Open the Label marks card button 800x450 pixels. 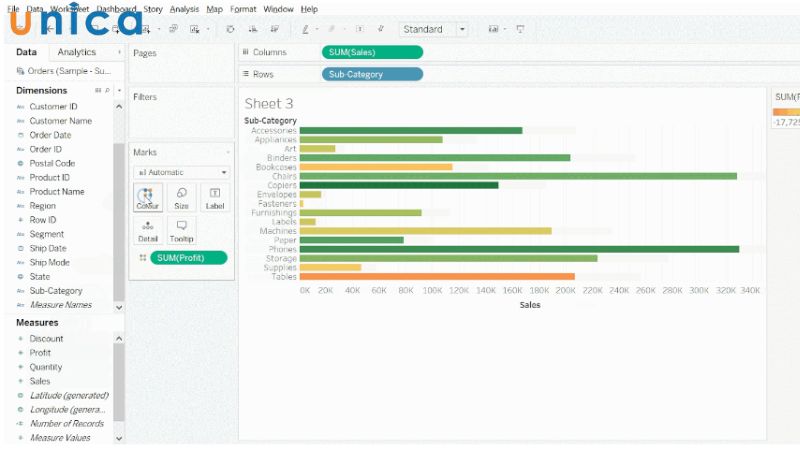tap(214, 197)
